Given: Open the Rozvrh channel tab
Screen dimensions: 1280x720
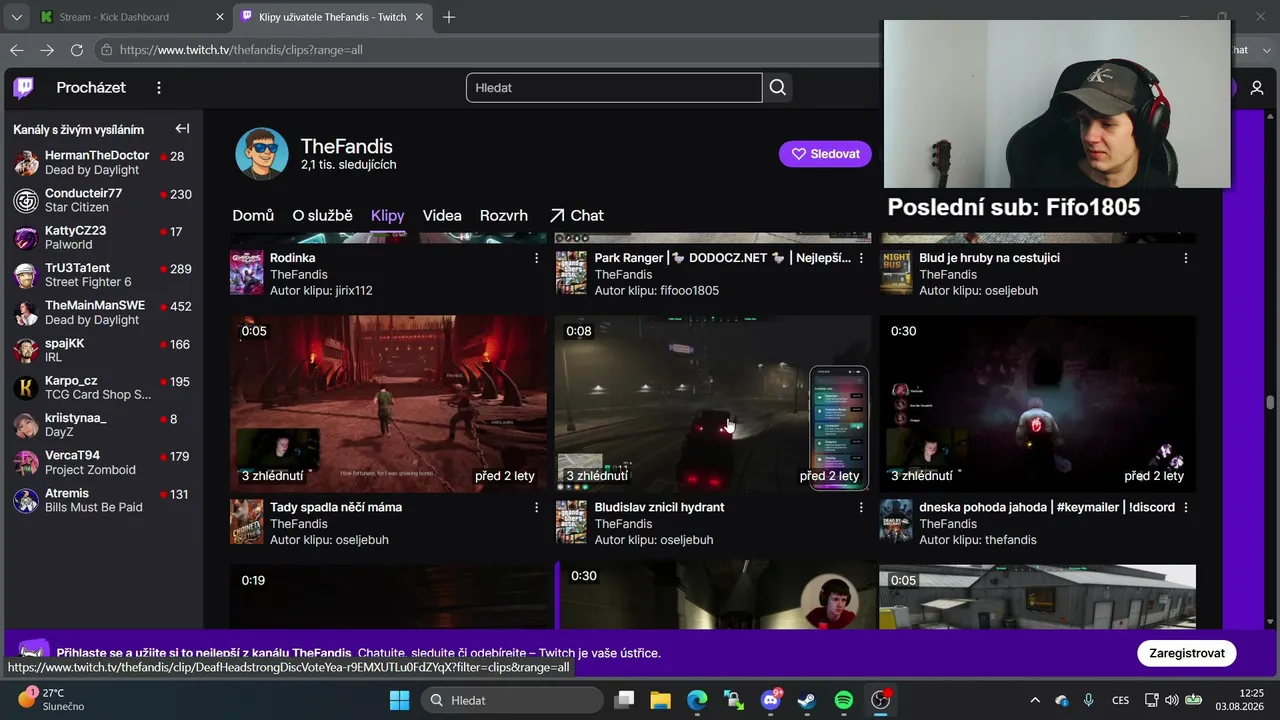Looking at the screenshot, I should (504, 215).
